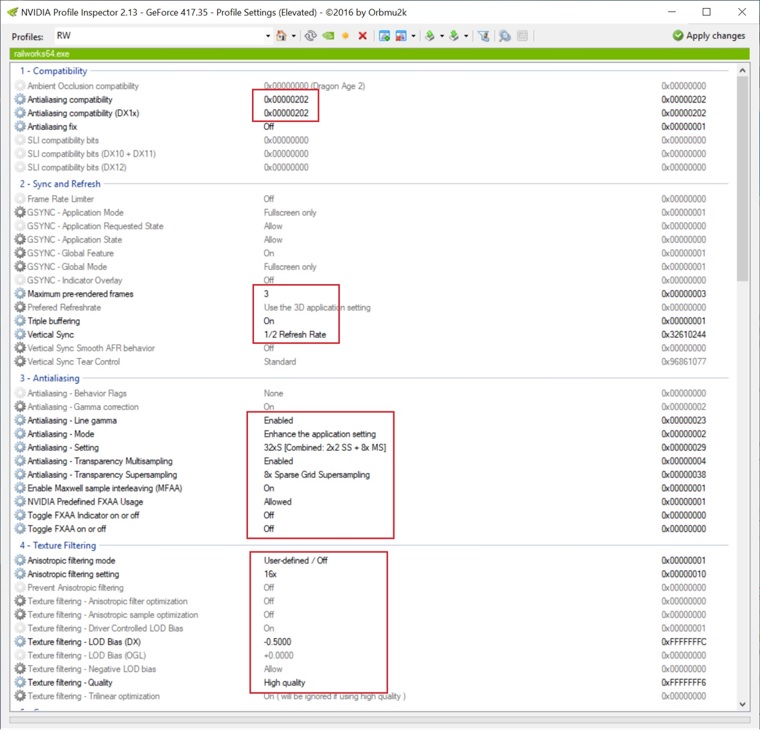Select the Ambient Occlusion compatibility row
760x730 pixels.
[x=370, y=86]
